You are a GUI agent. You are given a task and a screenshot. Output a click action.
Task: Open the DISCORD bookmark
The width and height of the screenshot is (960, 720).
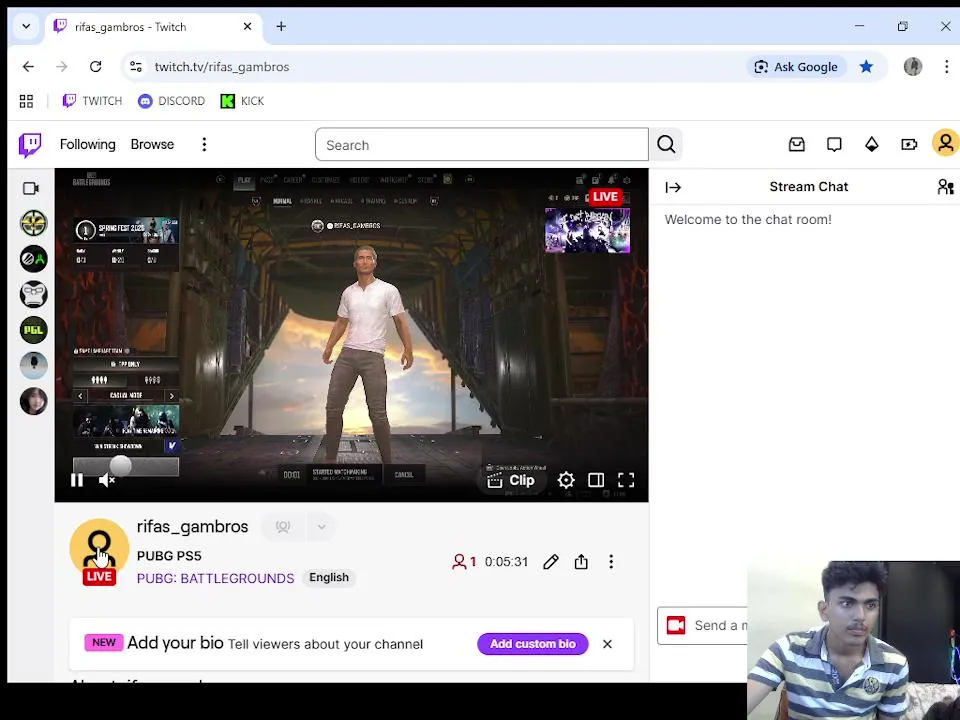(x=171, y=101)
